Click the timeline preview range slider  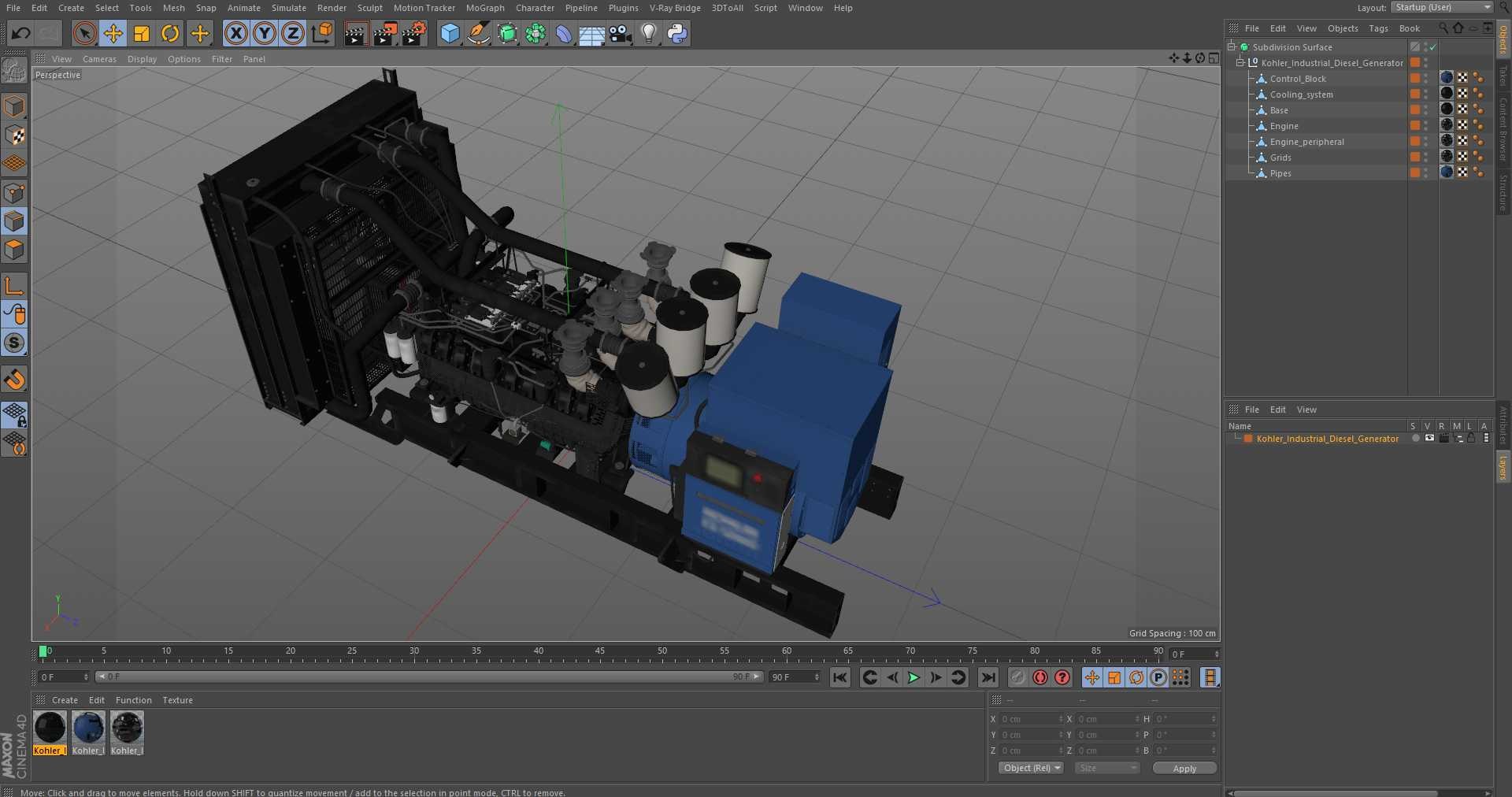429,677
